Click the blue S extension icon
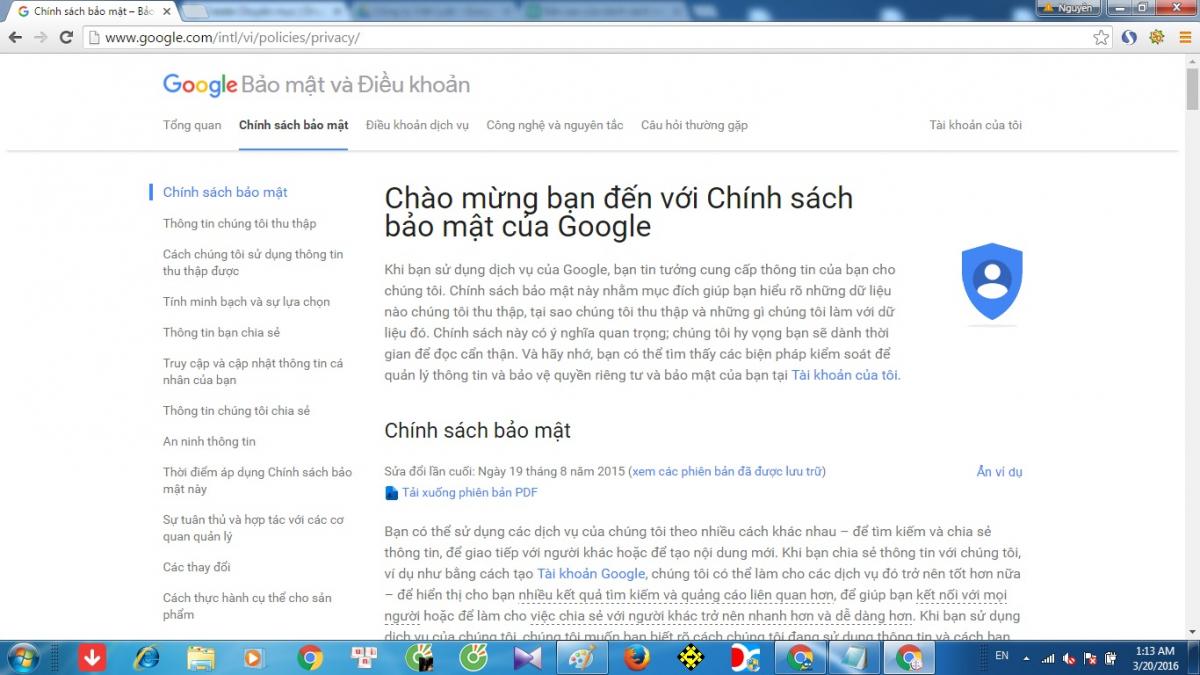 pyautogui.click(x=1129, y=36)
